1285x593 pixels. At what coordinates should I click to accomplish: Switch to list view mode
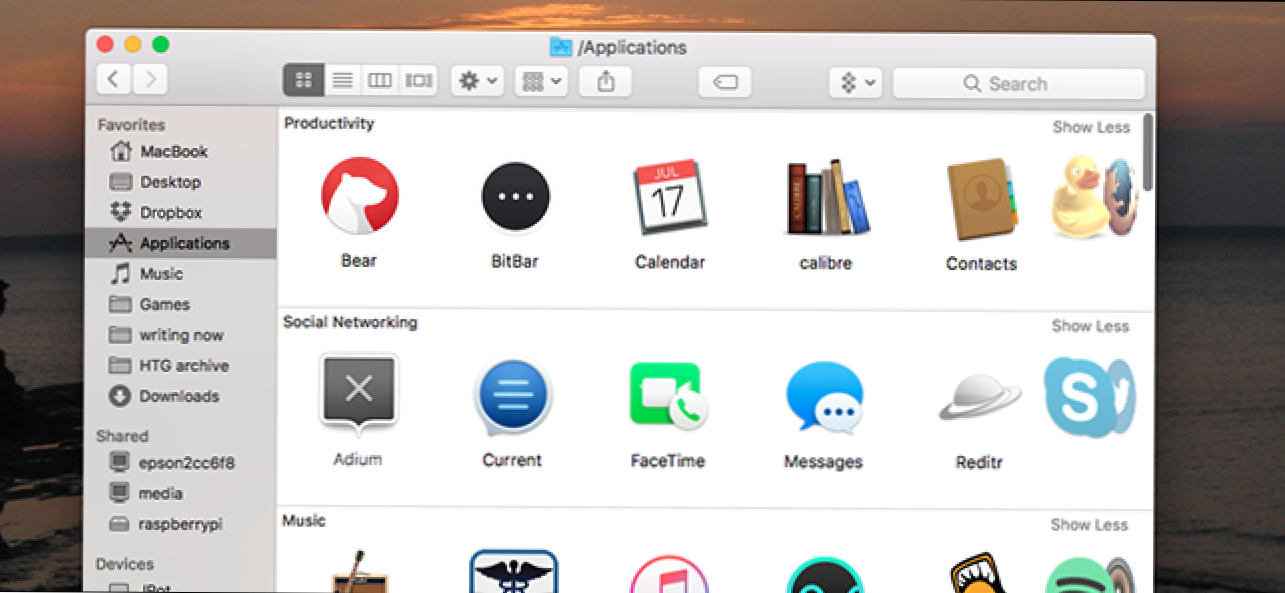(x=342, y=81)
